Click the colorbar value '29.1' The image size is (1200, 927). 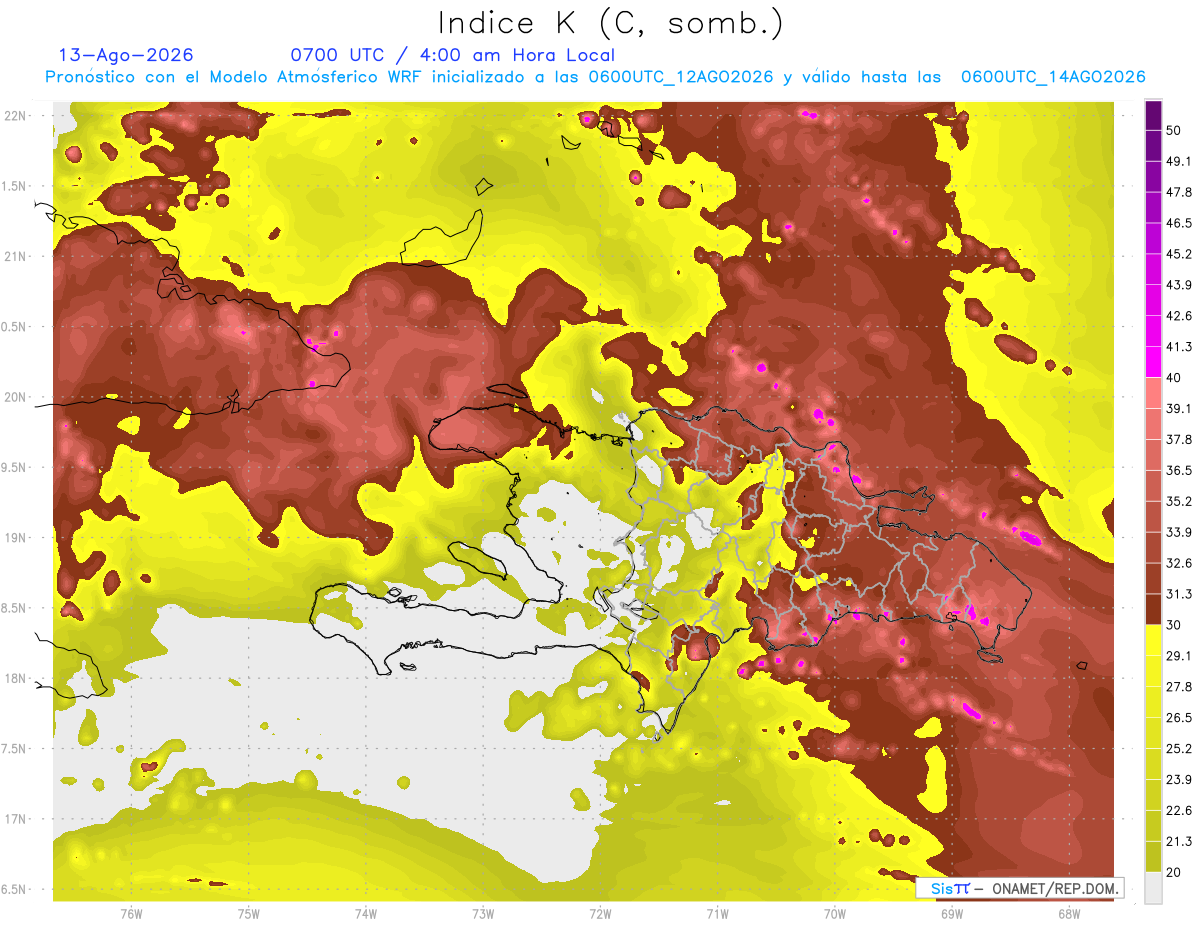pyautogui.click(x=1179, y=656)
